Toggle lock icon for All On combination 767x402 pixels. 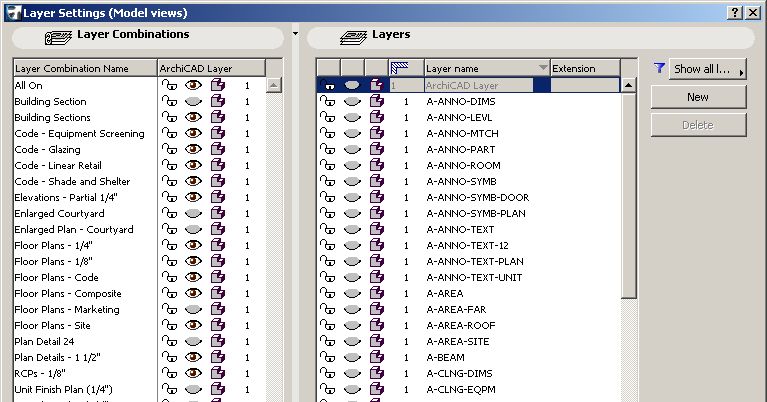pyautogui.click(x=169, y=85)
